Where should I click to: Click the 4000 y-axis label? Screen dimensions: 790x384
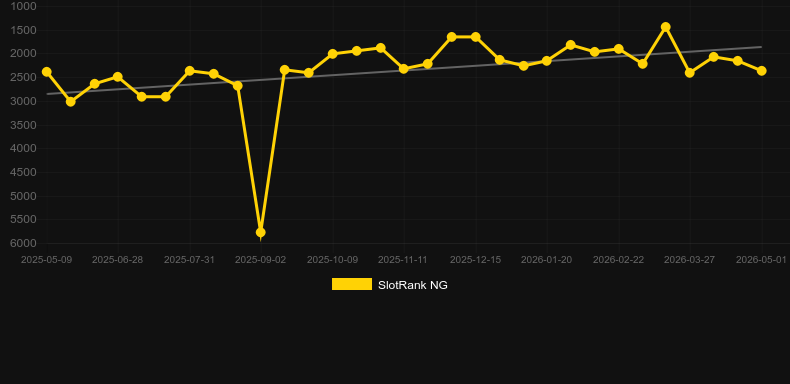click(x=23, y=149)
